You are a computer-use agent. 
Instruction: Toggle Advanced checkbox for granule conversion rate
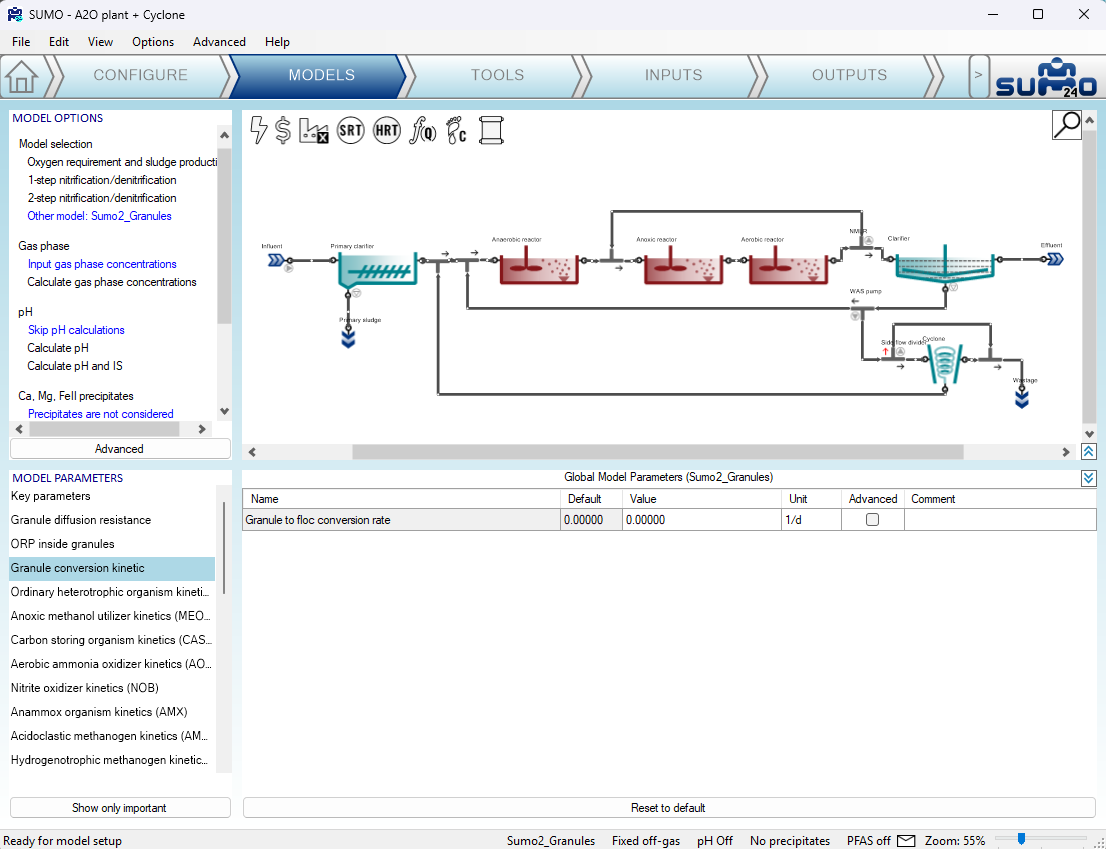click(x=872, y=520)
